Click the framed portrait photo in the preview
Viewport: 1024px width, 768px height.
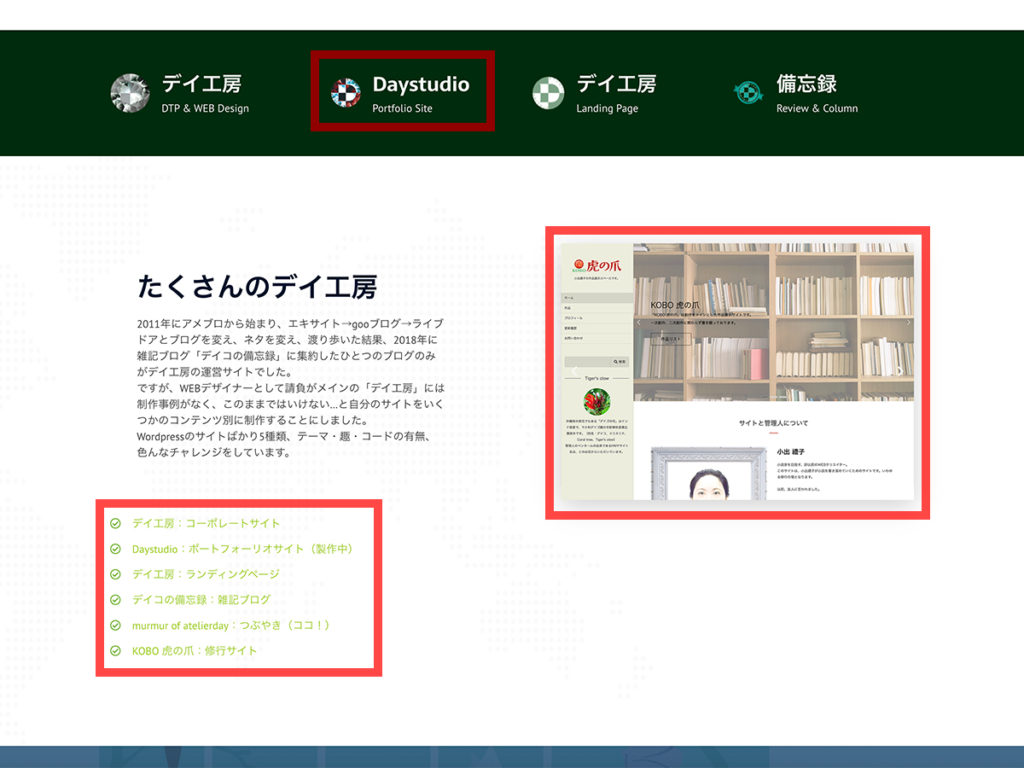[x=709, y=473]
